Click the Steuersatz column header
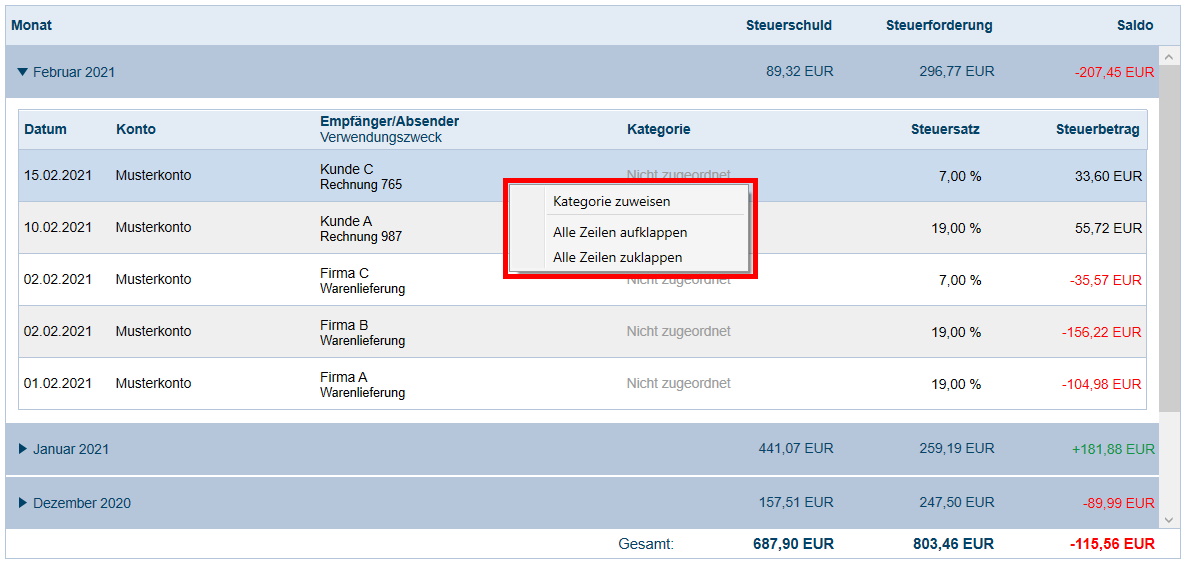Viewport: 1185px width, 562px height. [x=945, y=129]
